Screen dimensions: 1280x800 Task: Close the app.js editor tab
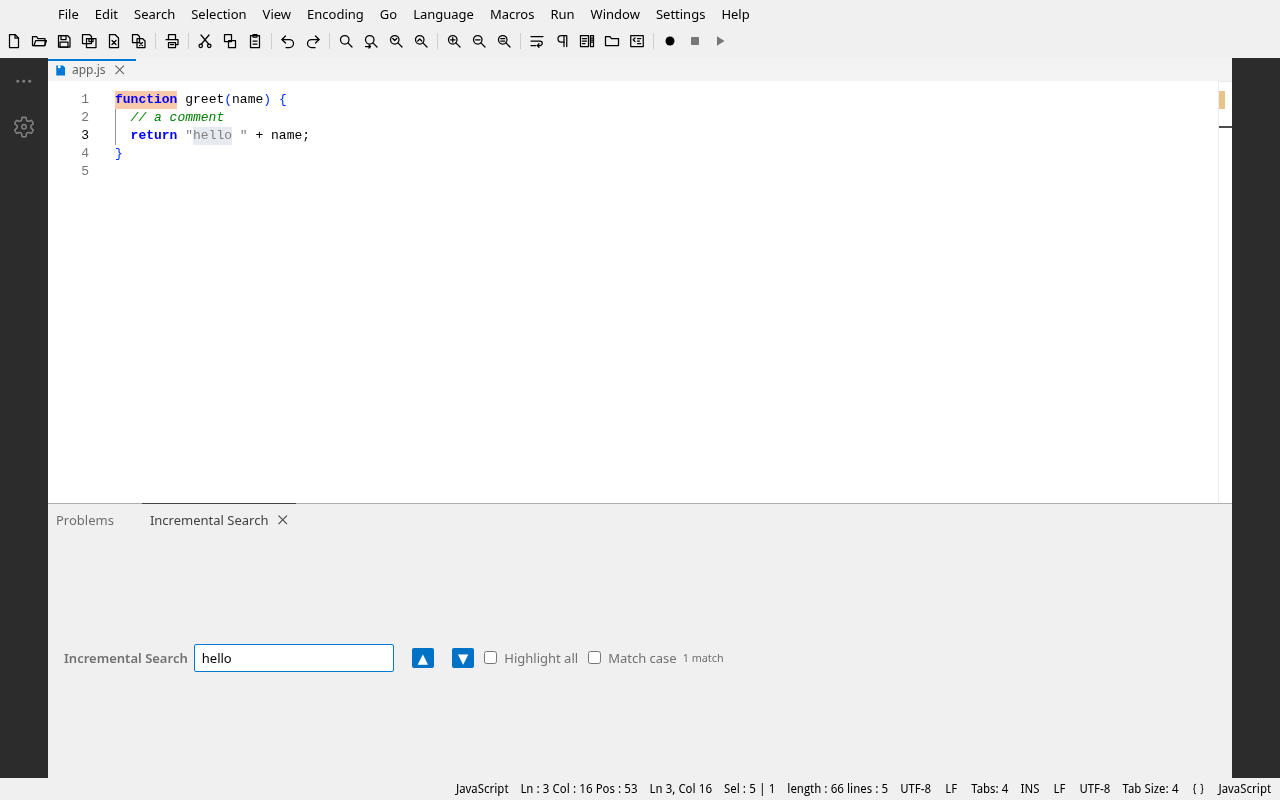tap(120, 70)
